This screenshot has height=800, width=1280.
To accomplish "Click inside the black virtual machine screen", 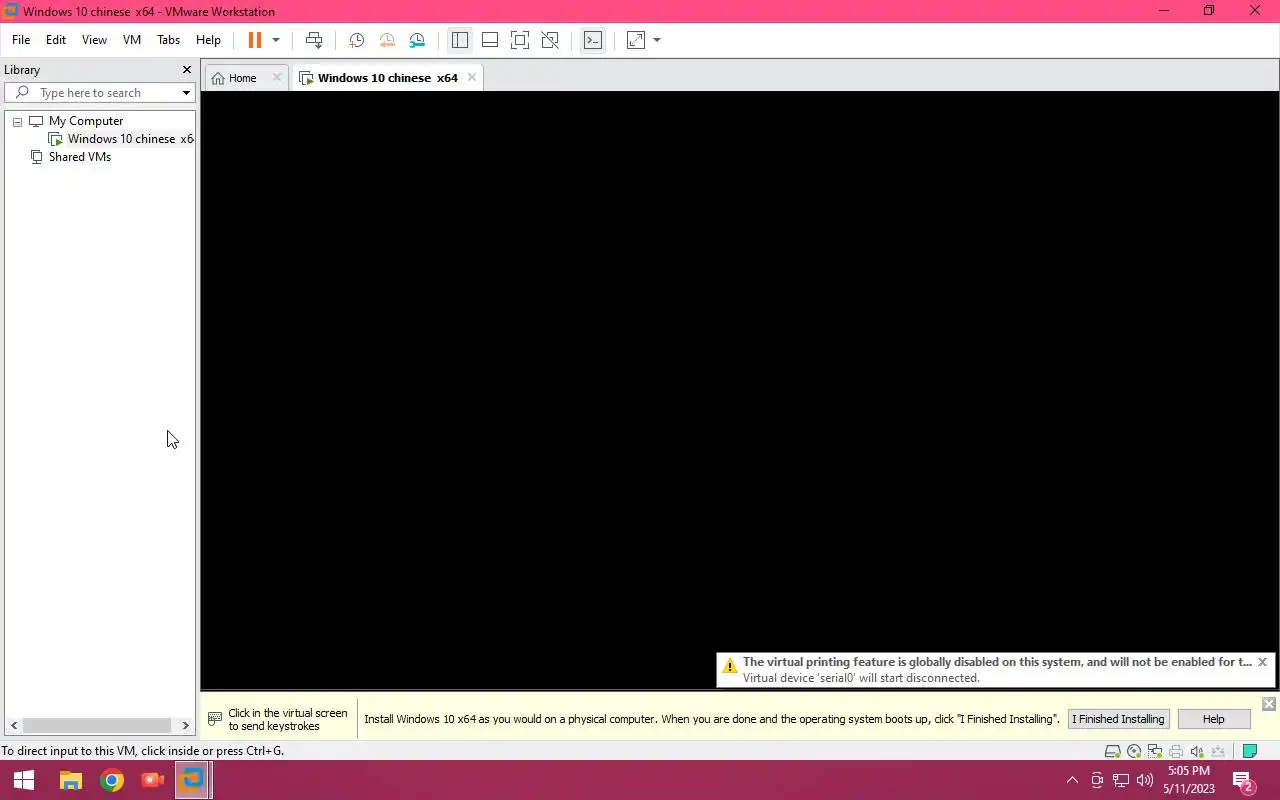I will click(740, 390).
